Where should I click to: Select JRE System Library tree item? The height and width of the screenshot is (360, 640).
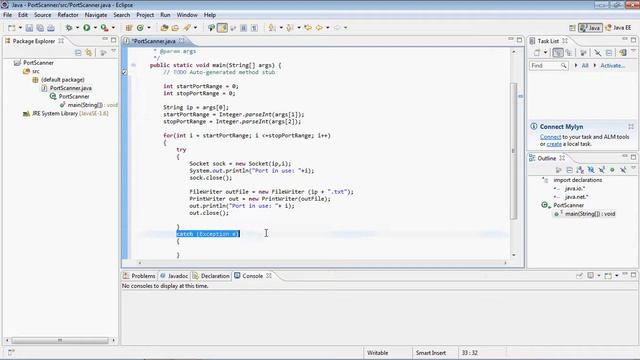[x=66, y=113]
